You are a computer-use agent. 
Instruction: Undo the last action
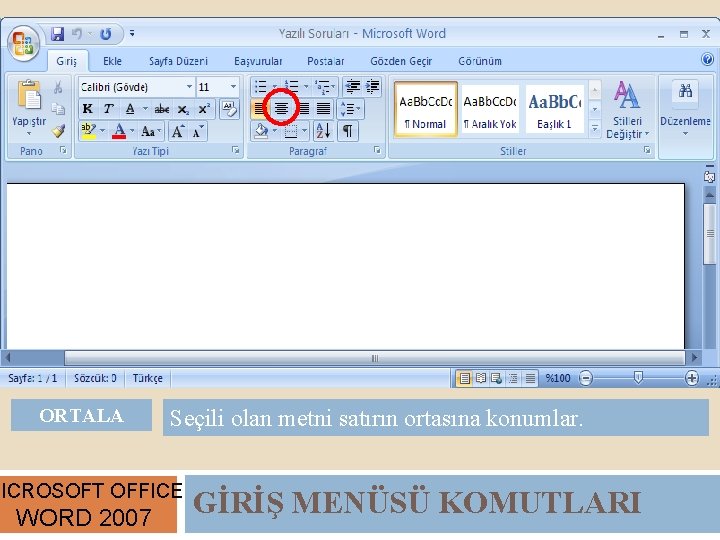click(x=77, y=34)
